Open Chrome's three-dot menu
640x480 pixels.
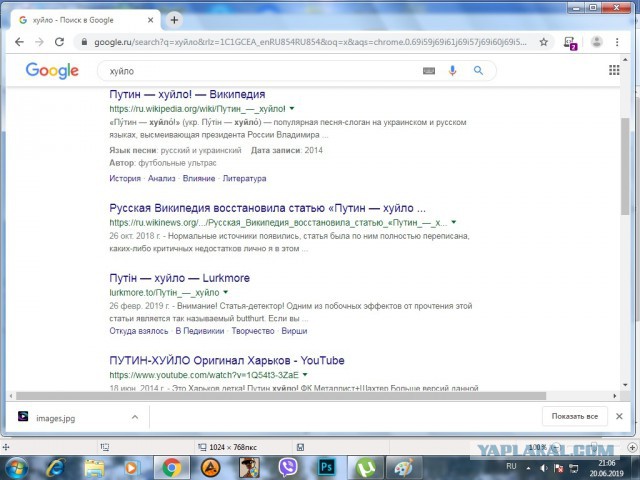617,42
